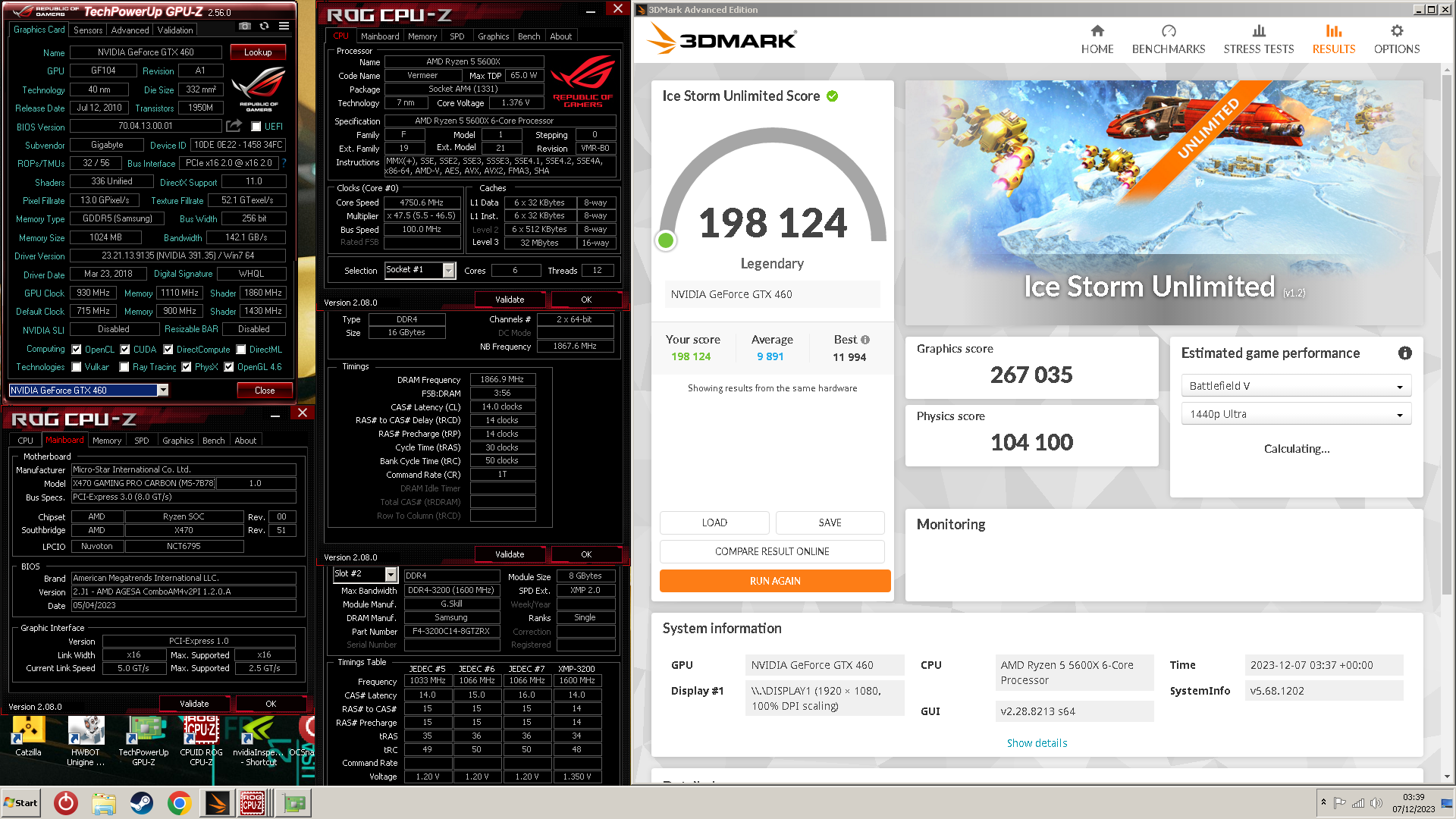Click the red power icon in taskbar
This screenshot has height=819, width=1456.
click(66, 803)
